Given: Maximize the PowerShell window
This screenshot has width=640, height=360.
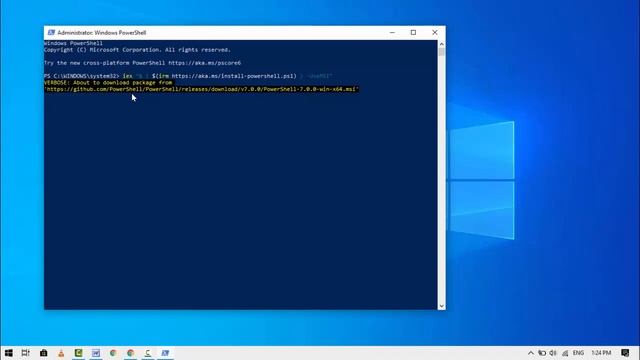Looking at the screenshot, I should [413, 33].
